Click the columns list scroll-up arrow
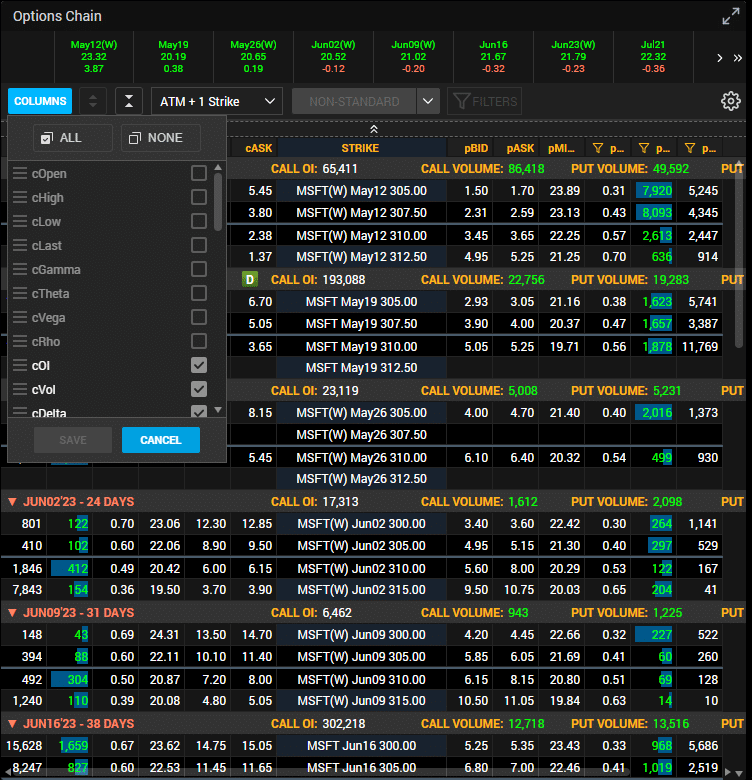Screen dimensions: 752x780 [x=218, y=168]
